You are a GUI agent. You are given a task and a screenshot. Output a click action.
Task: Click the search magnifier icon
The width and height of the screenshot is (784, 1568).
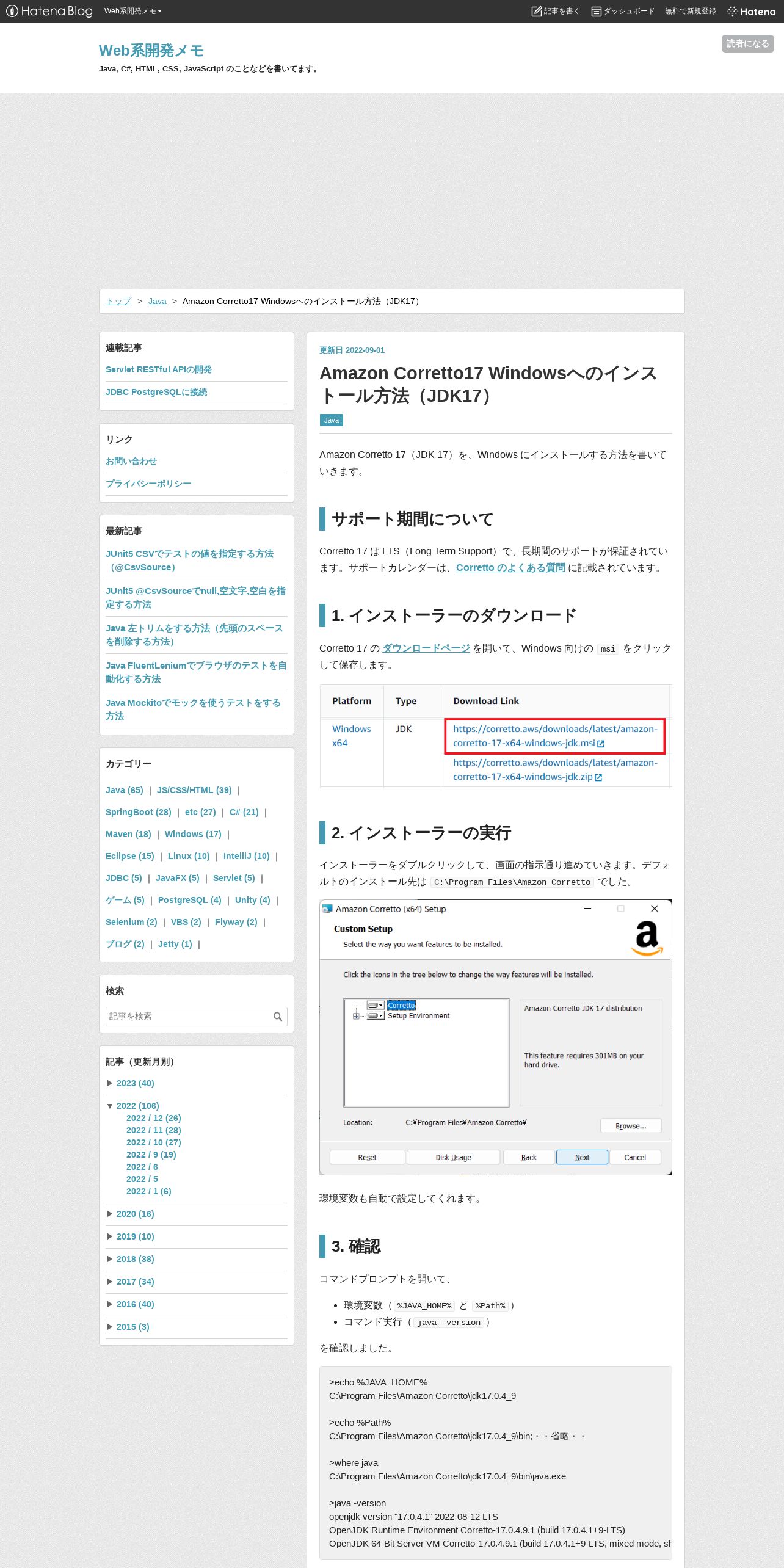(x=278, y=1016)
